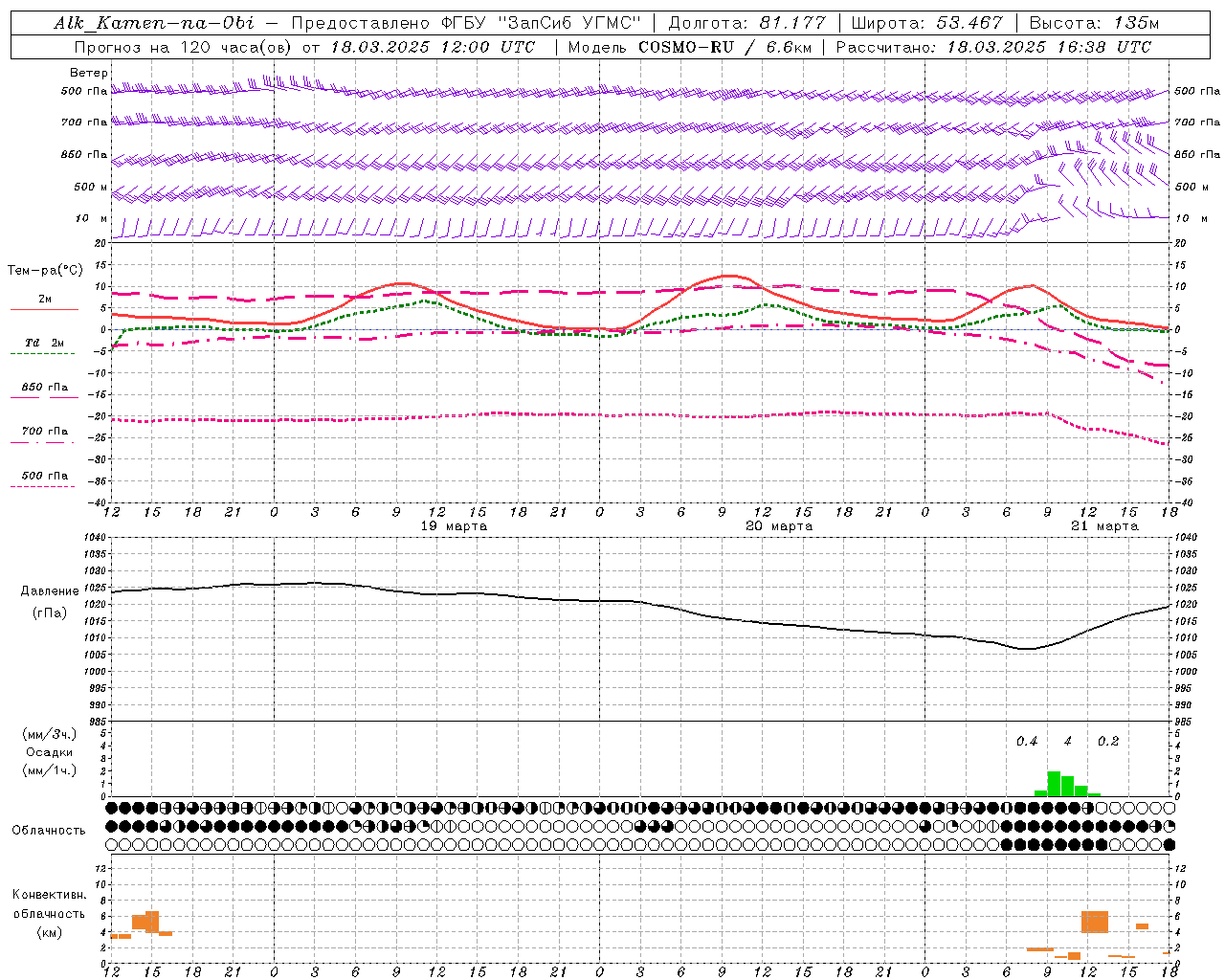
Task: Select the "Td 2м" legend entry
Action: (x=45, y=343)
